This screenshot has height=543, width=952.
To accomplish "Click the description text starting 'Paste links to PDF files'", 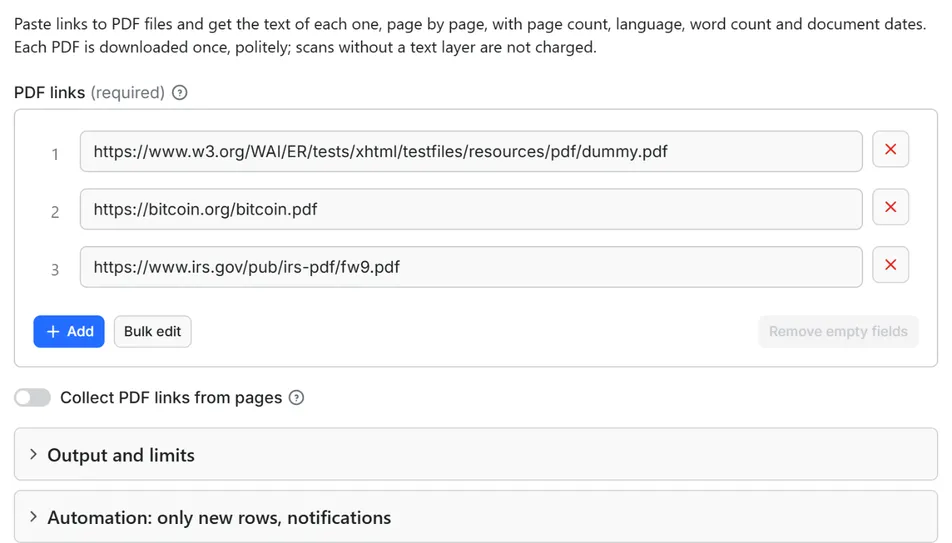I will coord(470,36).
